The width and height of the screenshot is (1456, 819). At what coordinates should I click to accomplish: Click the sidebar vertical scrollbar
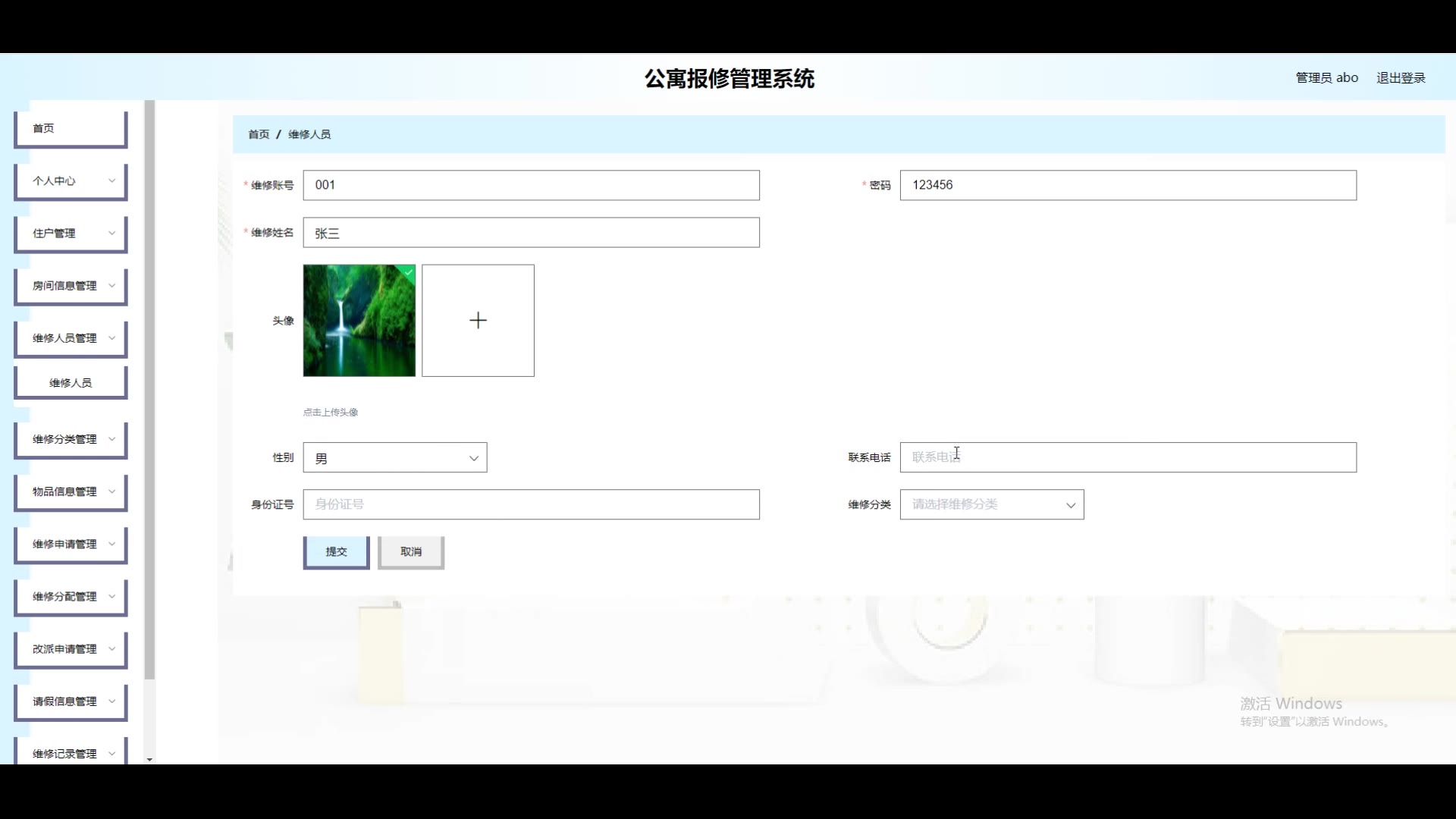pyautogui.click(x=149, y=390)
